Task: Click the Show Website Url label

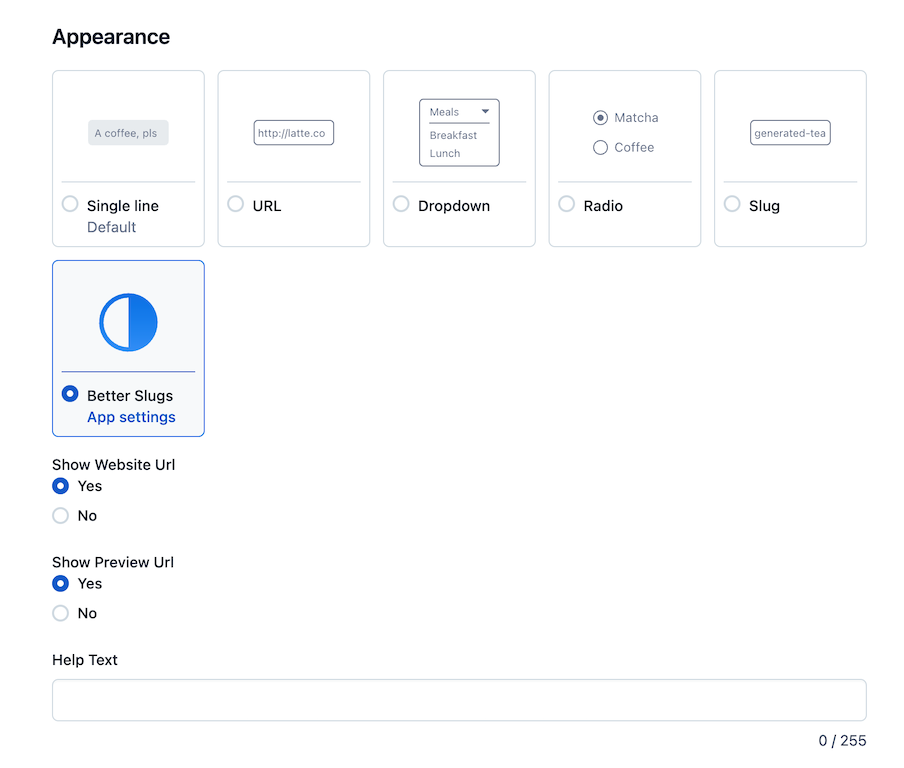Action: tap(114, 465)
